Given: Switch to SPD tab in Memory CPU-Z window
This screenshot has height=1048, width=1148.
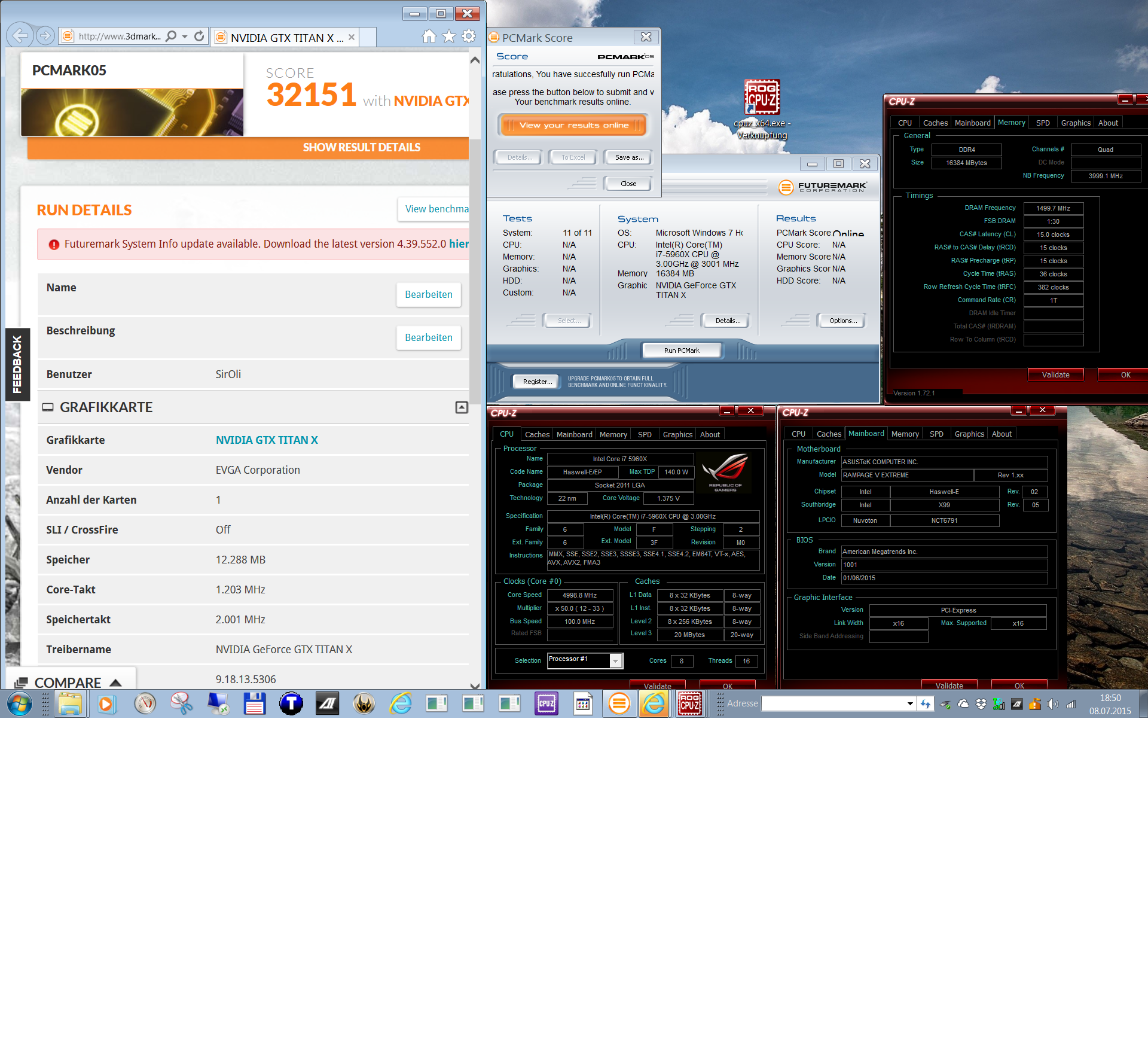Looking at the screenshot, I should (1043, 123).
